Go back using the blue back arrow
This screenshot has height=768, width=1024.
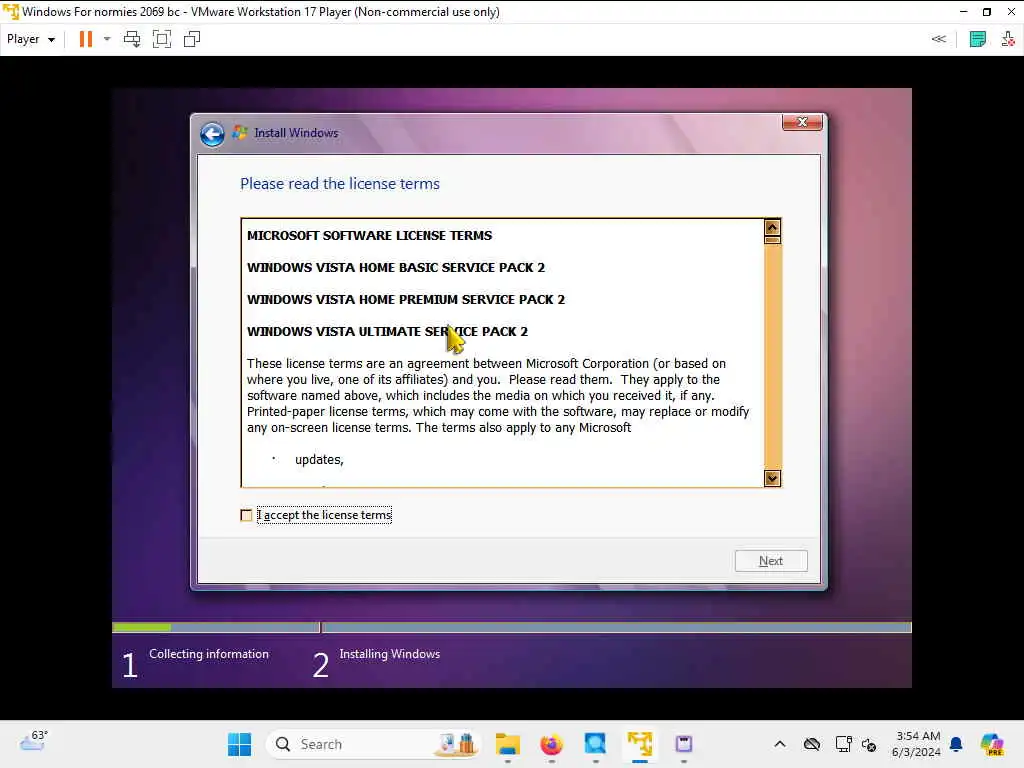pyautogui.click(x=212, y=135)
